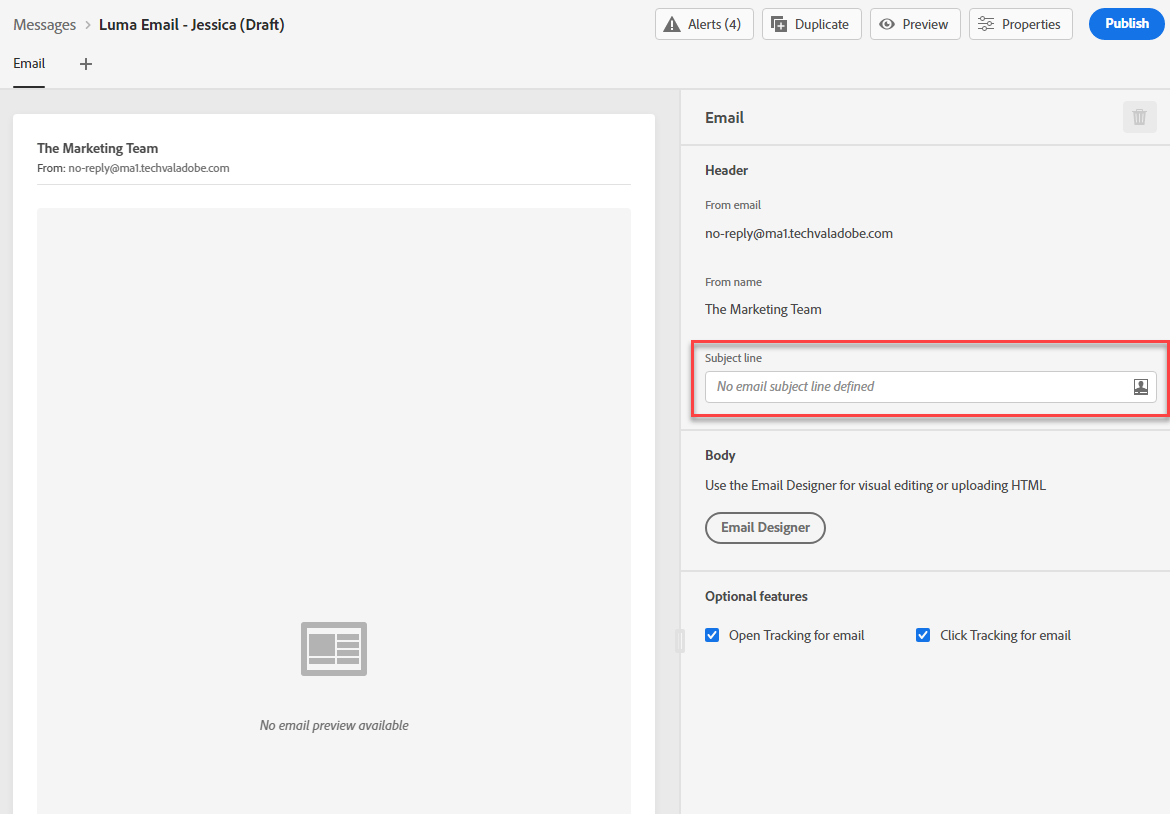Screen dimensions: 1170x814
Task: Open the Alerts (4) button
Action: (x=704, y=25)
